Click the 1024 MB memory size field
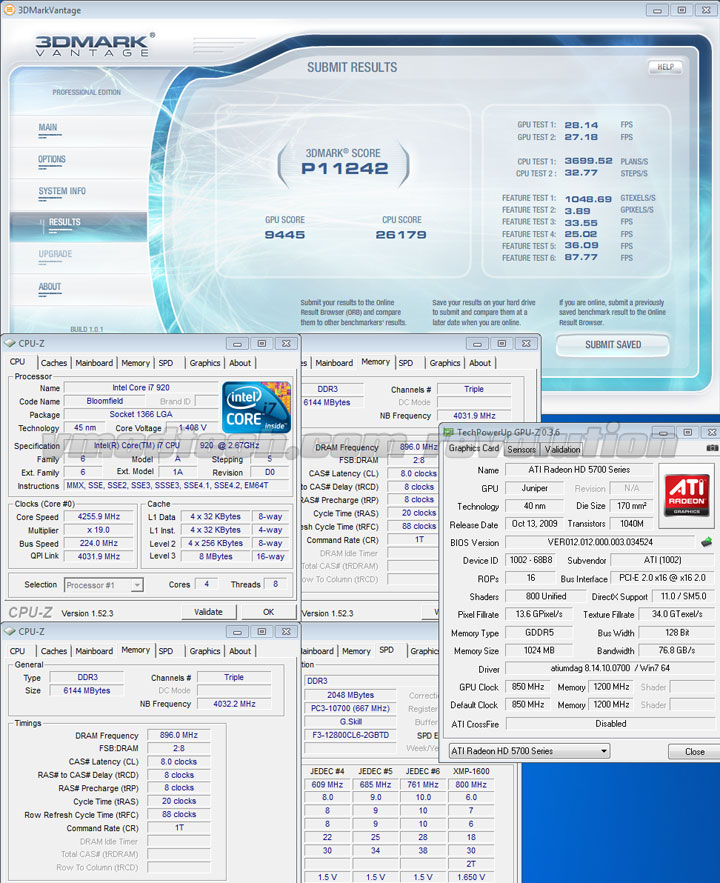This screenshot has height=883, width=720. coord(539,650)
